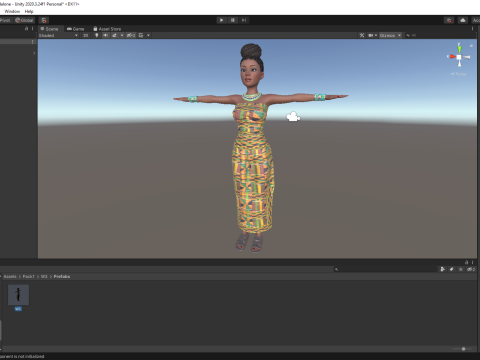Click Prefabs in the breadcrumb
The image size is (480, 360).
tap(62, 277)
